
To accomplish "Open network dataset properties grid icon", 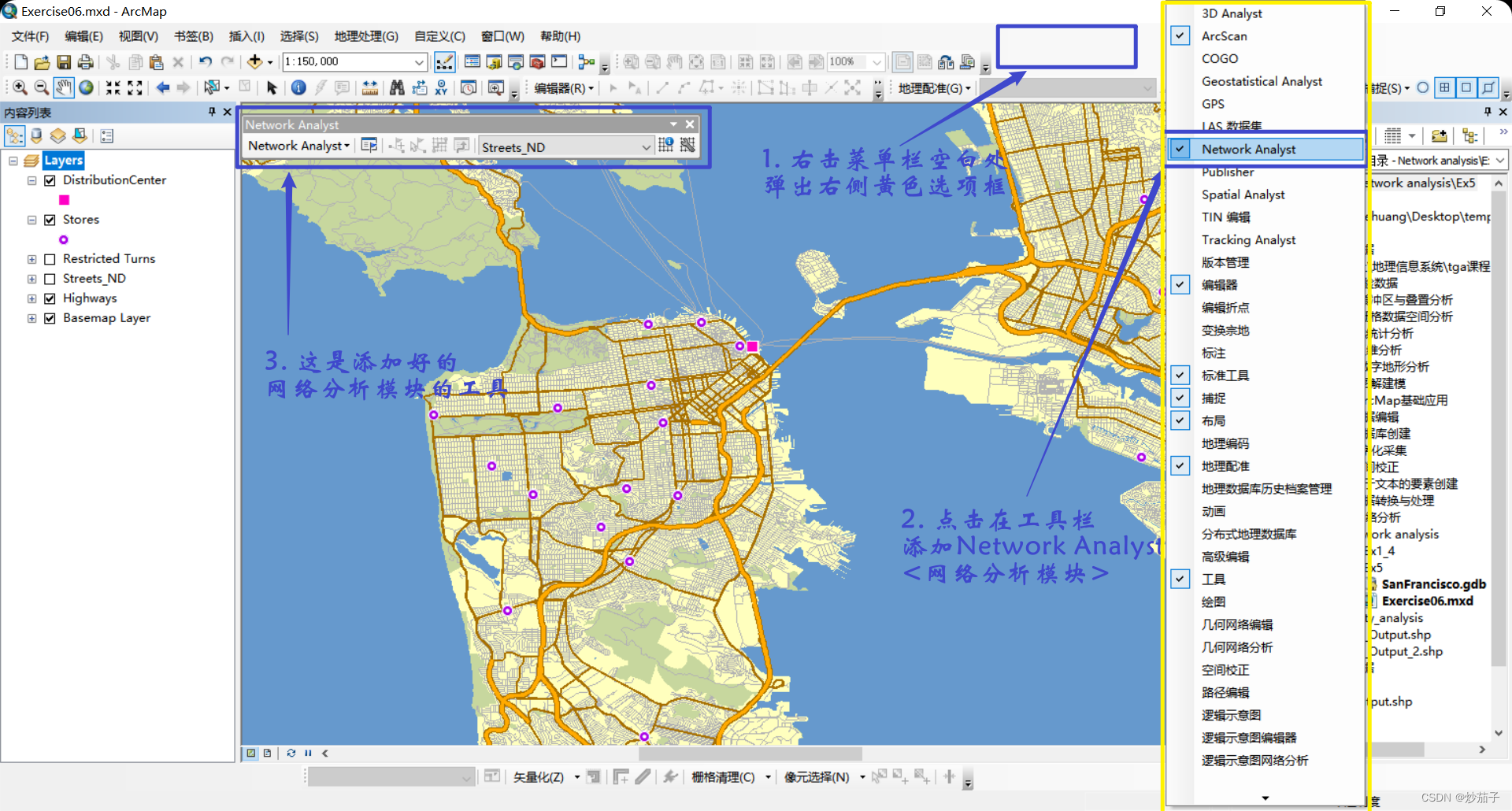I will click(x=665, y=146).
